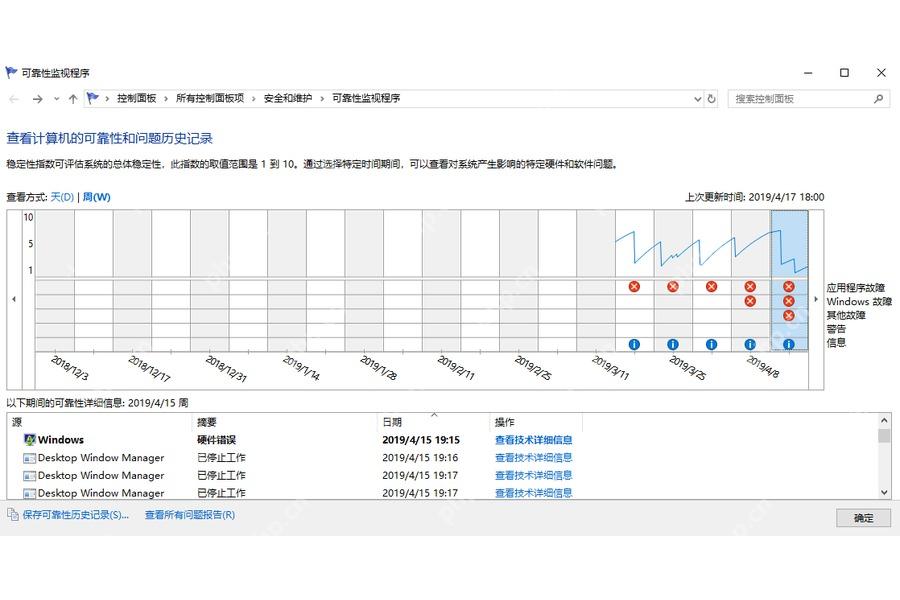
Task: Click the info icon in the highlighted column
Action: click(789, 344)
